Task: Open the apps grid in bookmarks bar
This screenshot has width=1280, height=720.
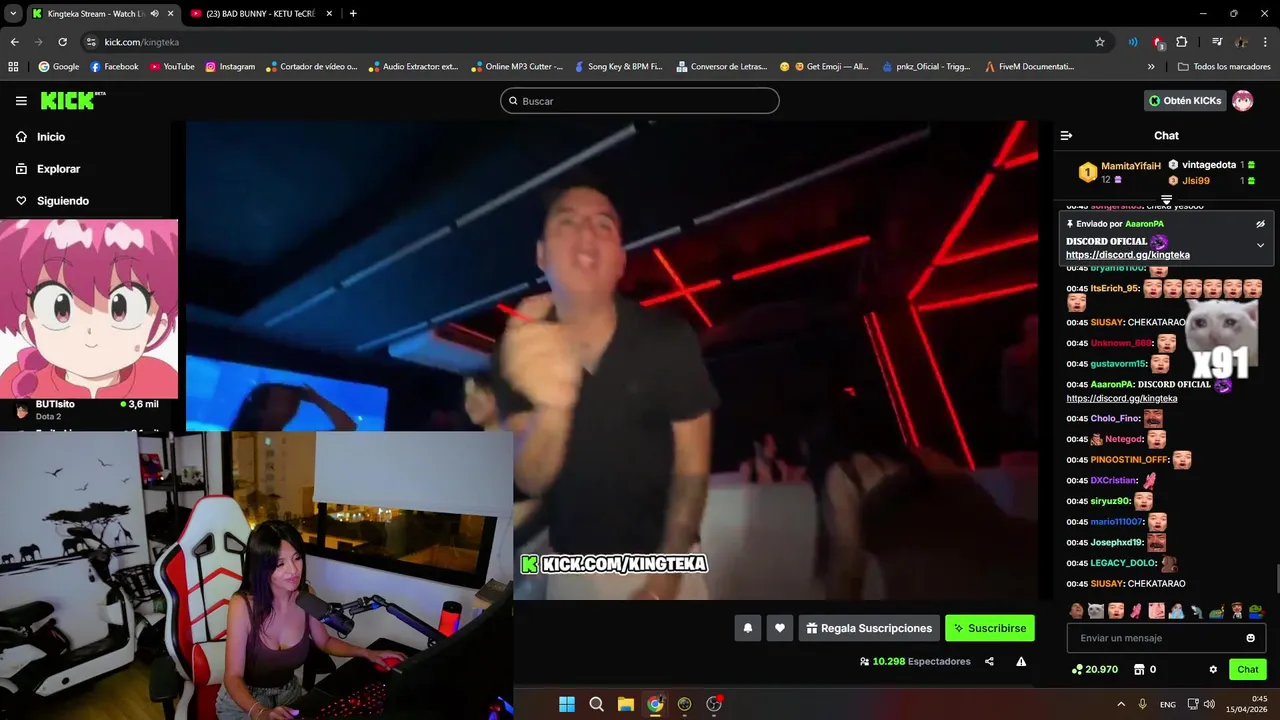Action: coord(13,66)
